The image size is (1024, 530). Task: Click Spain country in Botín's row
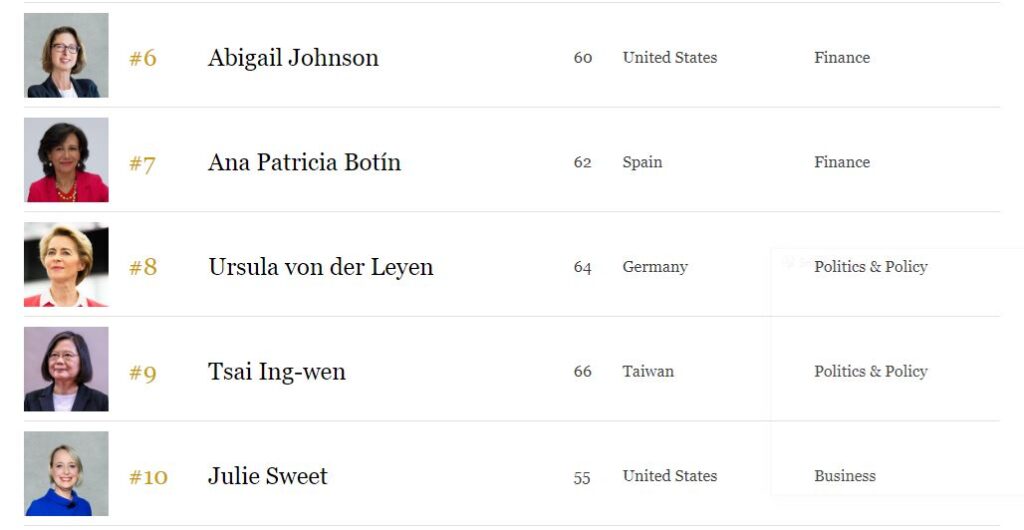point(642,163)
